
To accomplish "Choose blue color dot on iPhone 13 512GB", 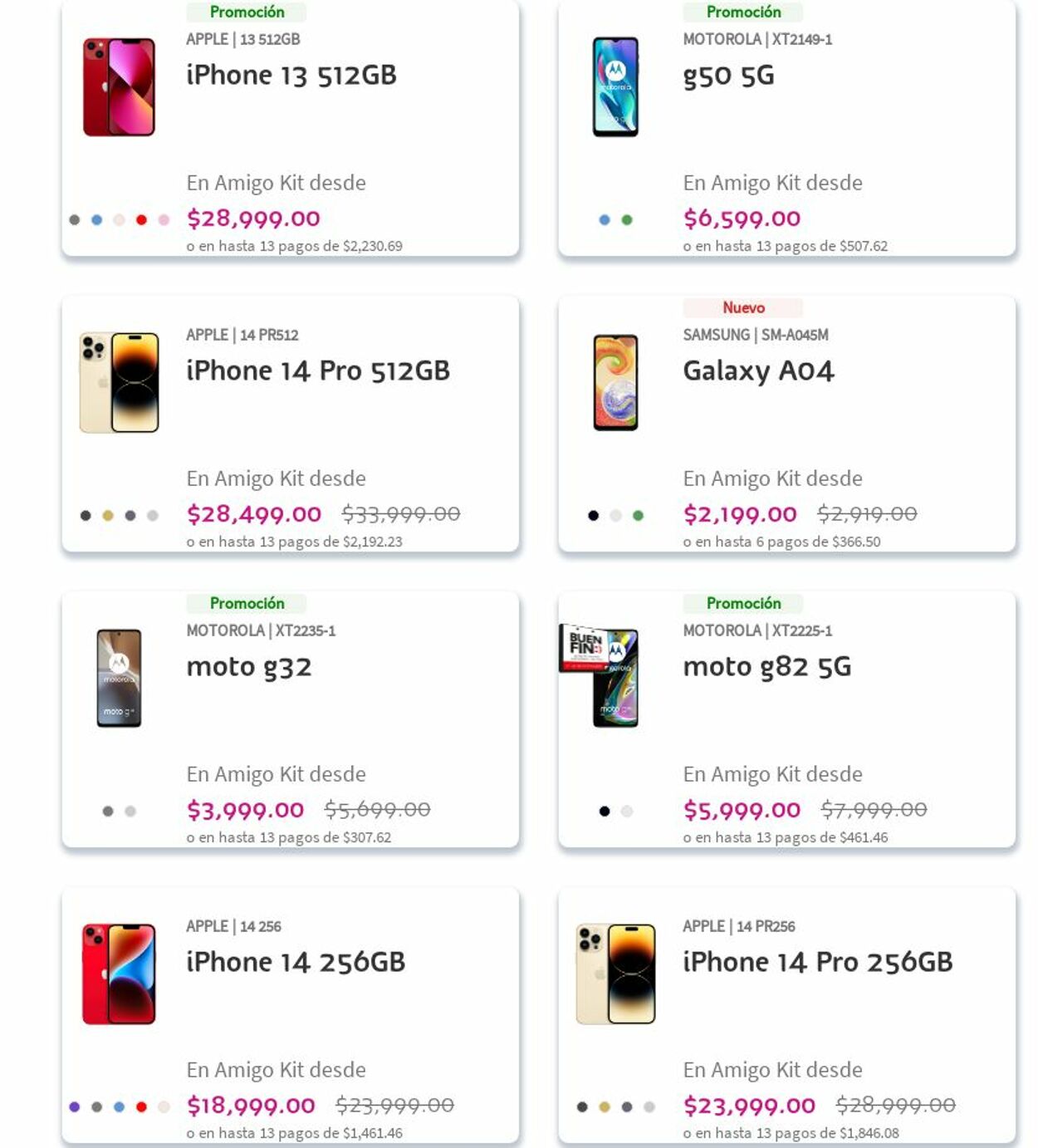I will pyautogui.click(x=96, y=220).
